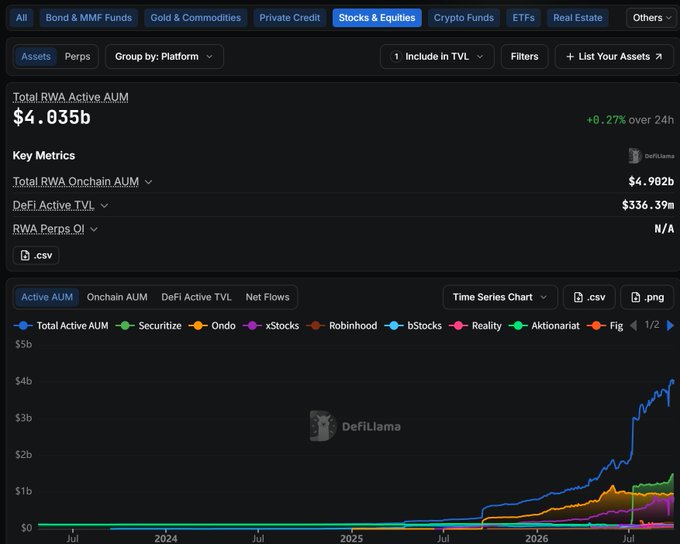
Task: Click the 2026 label on chart axis
Action: pos(536,538)
